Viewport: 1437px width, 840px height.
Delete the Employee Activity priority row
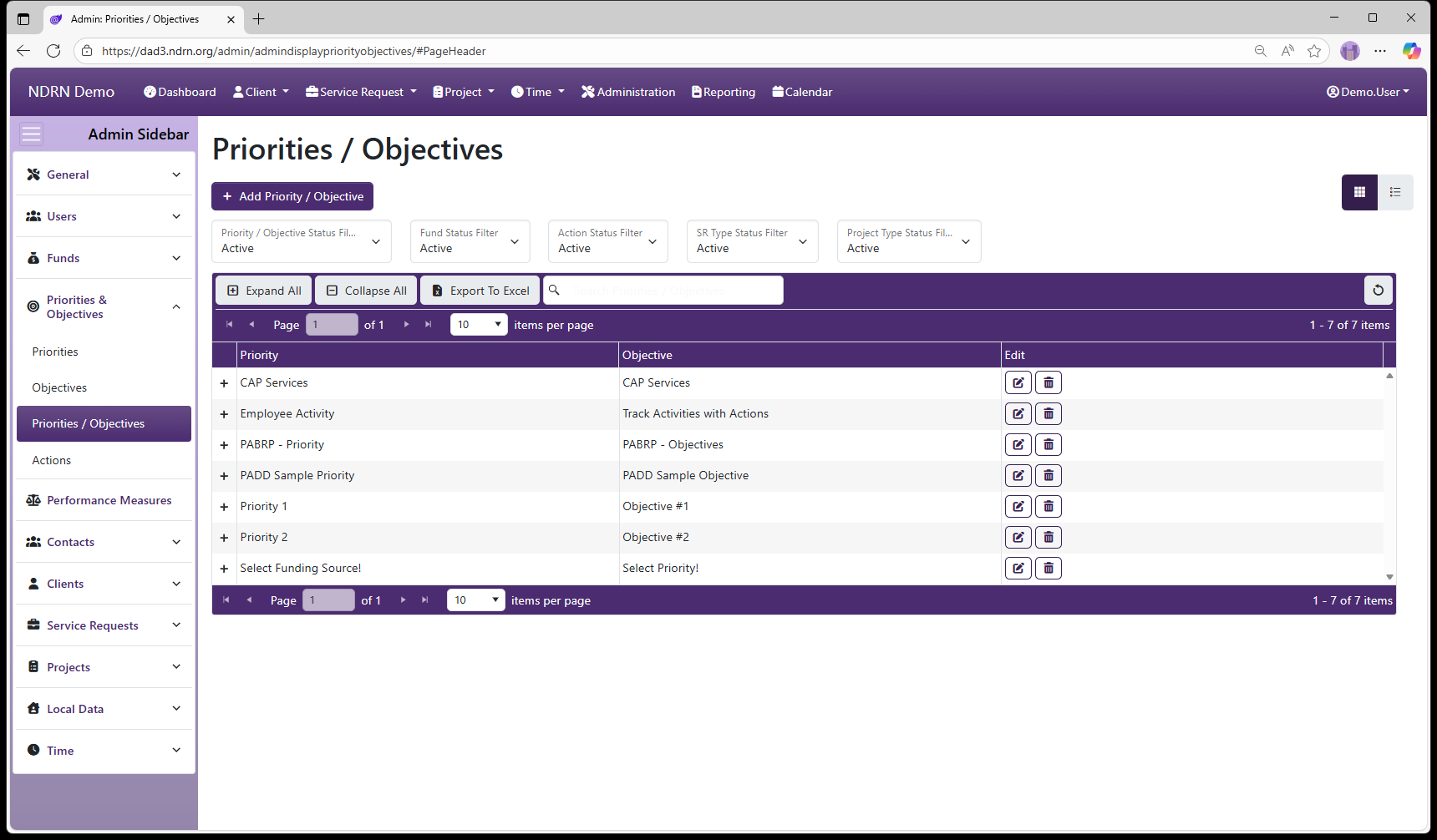(x=1049, y=414)
